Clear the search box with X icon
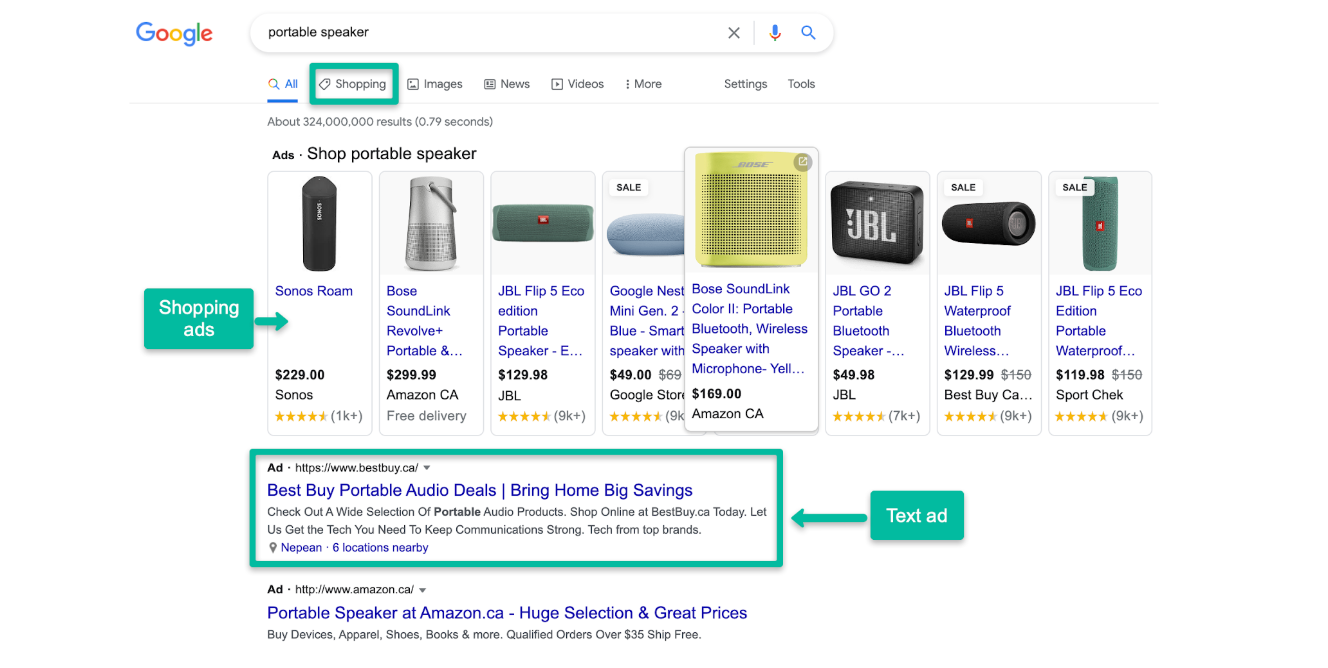1328x668 pixels. (734, 33)
